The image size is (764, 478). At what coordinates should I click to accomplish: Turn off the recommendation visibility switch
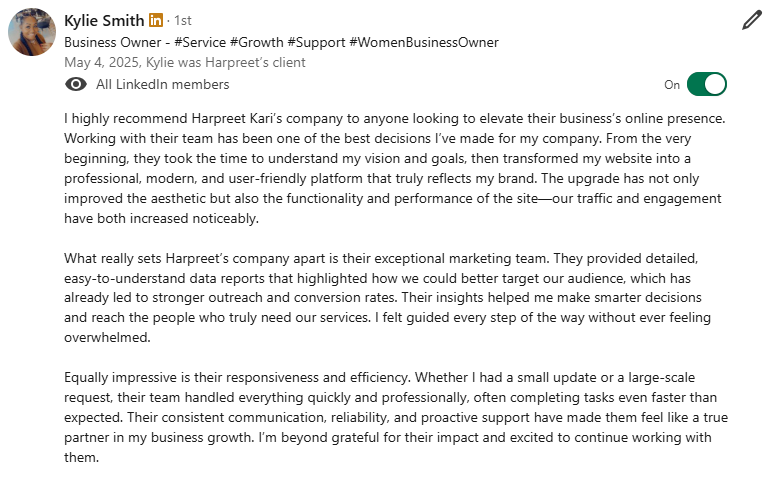[x=706, y=85]
